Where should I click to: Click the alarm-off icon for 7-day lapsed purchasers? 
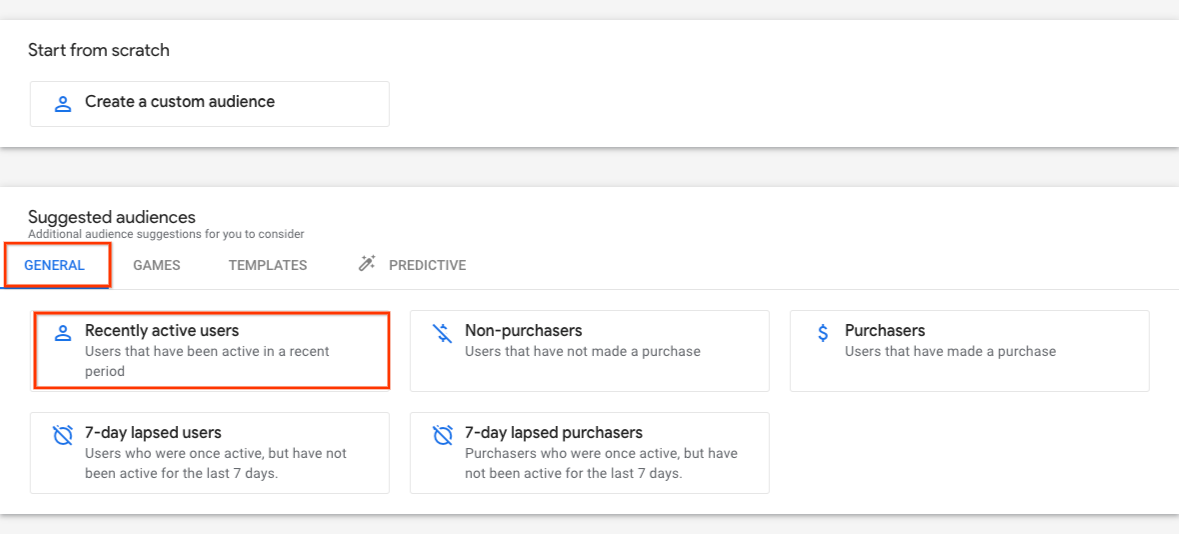click(x=443, y=435)
